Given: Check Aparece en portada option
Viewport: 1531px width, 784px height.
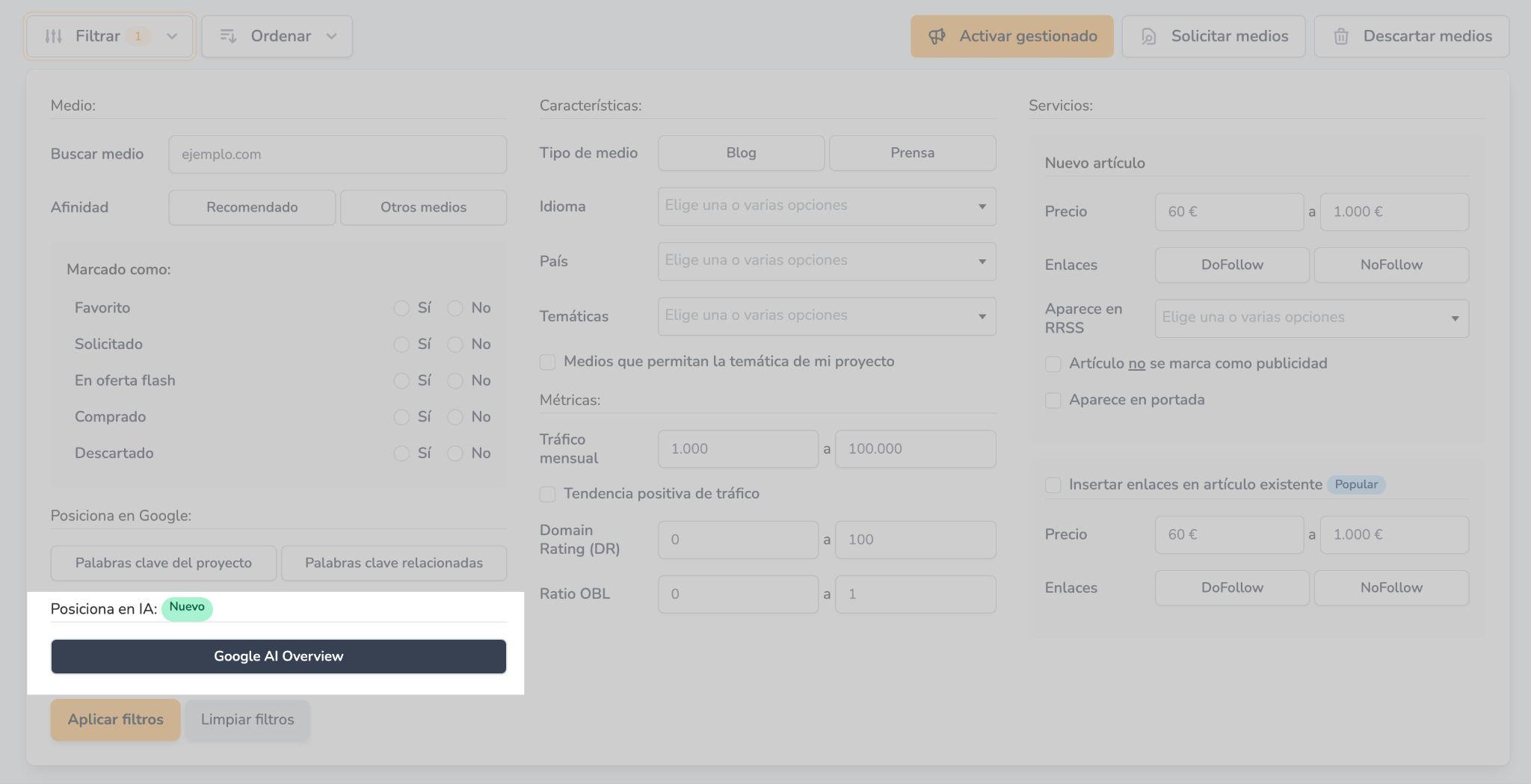Looking at the screenshot, I should click(1053, 401).
